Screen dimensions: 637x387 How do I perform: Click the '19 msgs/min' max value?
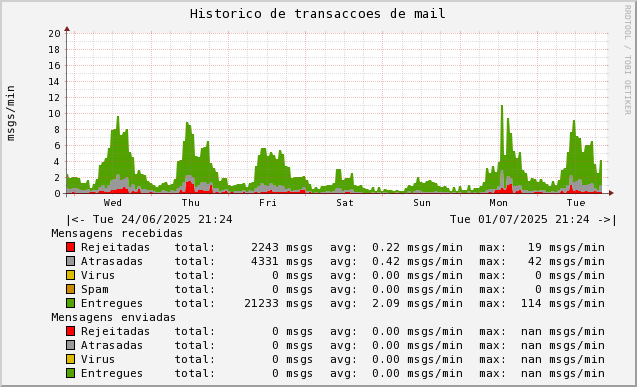[566, 247]
